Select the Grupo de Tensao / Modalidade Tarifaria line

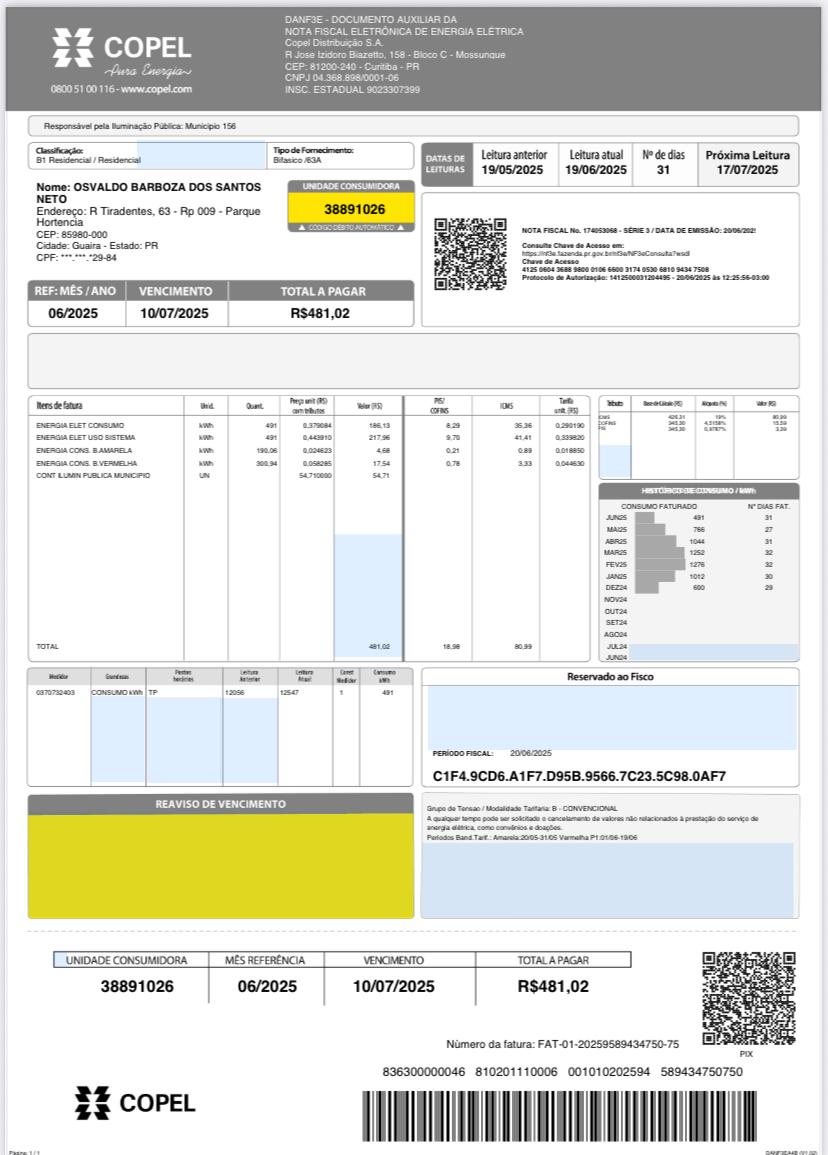pos(522,808)
